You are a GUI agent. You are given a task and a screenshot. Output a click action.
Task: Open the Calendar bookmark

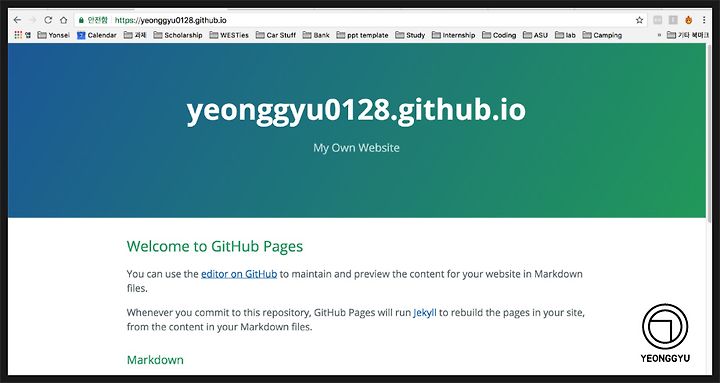97,35
